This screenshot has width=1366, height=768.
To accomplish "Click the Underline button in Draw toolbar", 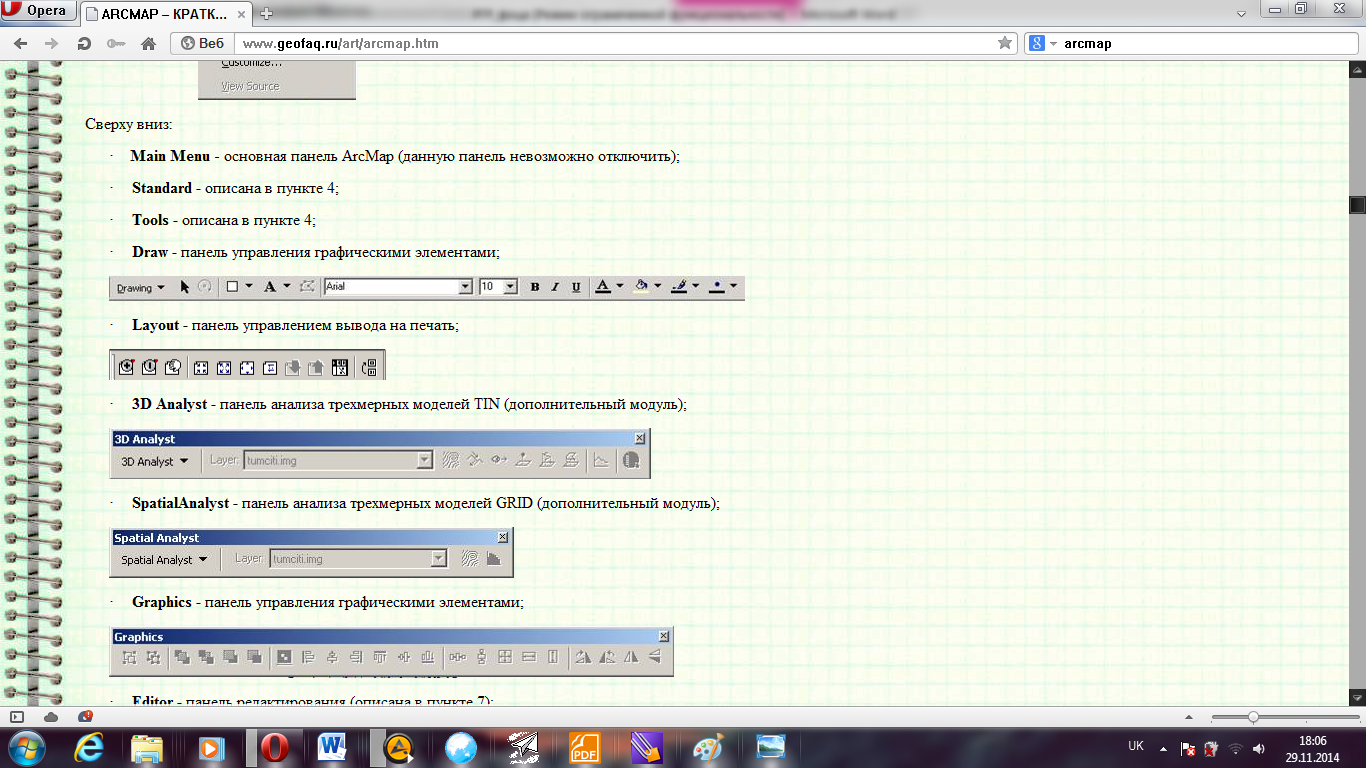I will click(576, 287).
